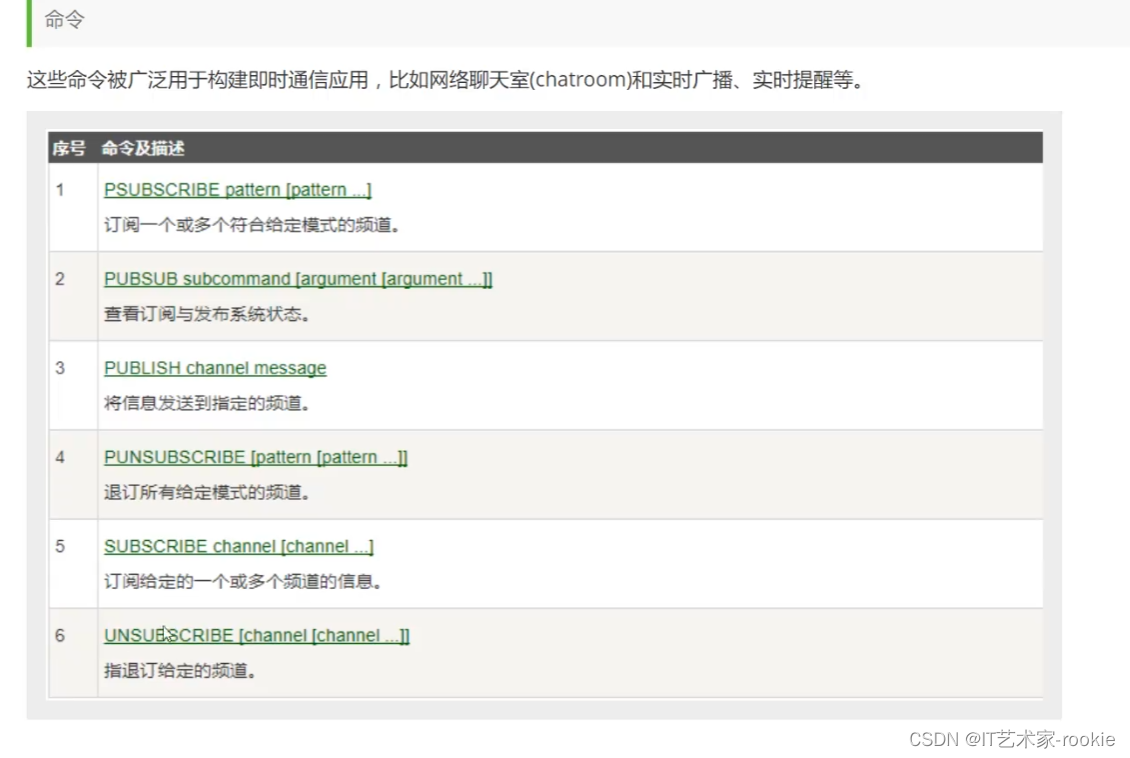Click row number 4 cell

click(x=73, y=475)
